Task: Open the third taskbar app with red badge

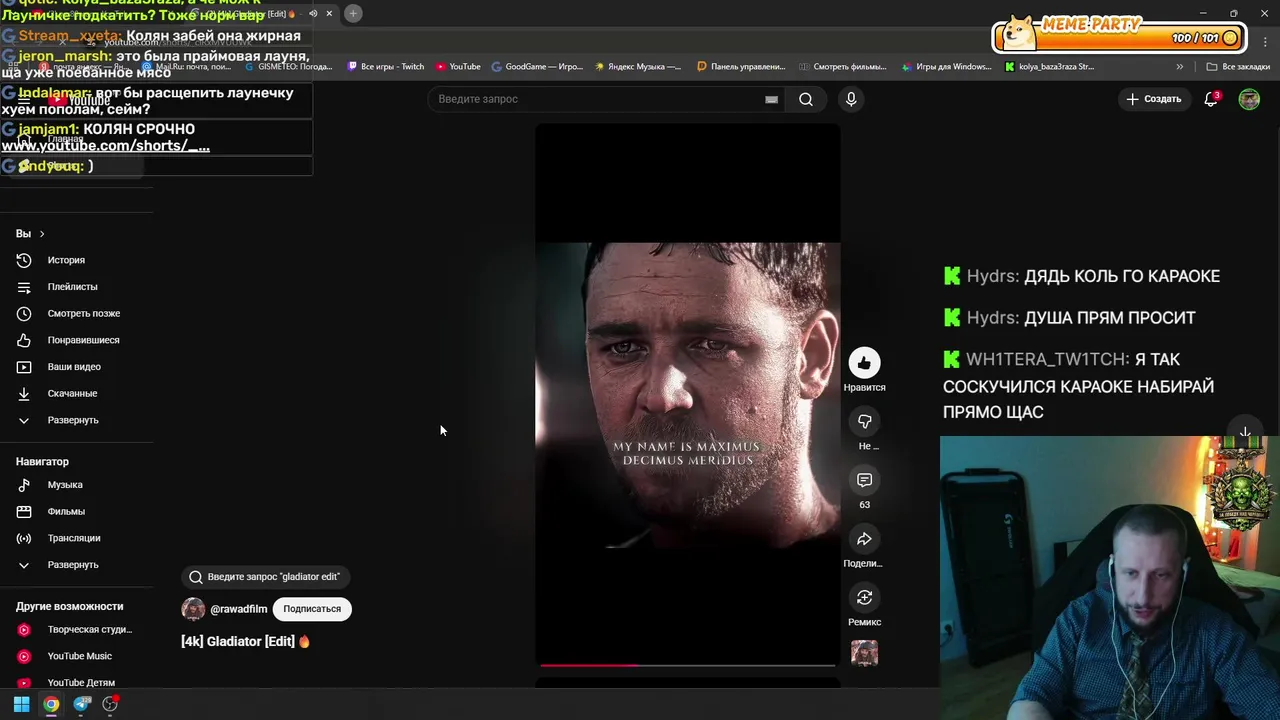Action: click(x=111, y=704)
